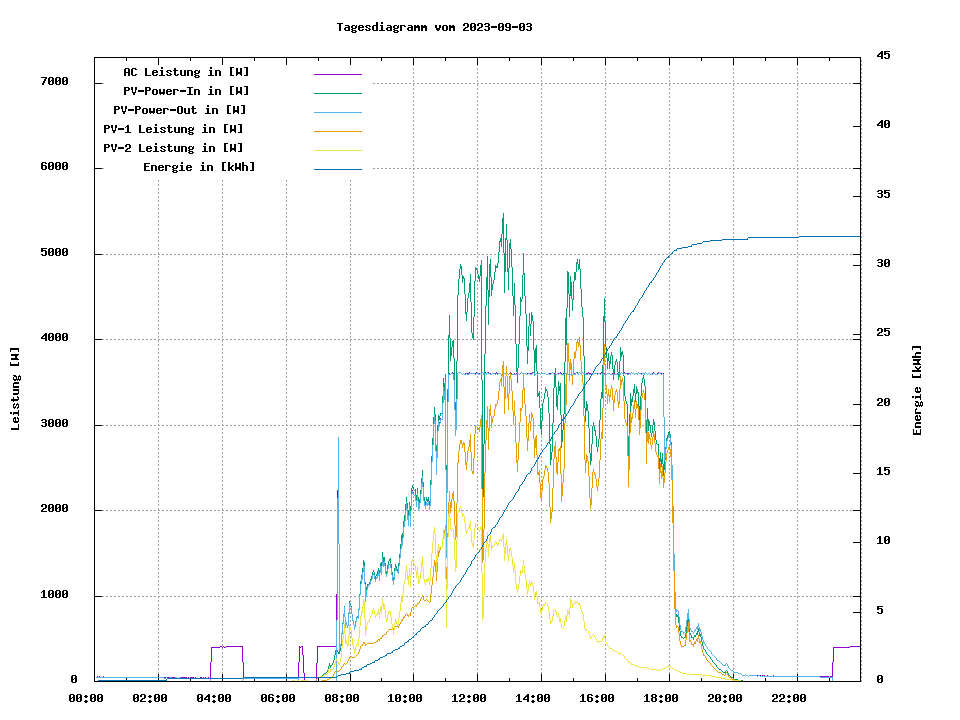Viewport: 960px width, 720px height.
Task: Click the 00:00 tick on the time axis
Action: tap(86, 698)
